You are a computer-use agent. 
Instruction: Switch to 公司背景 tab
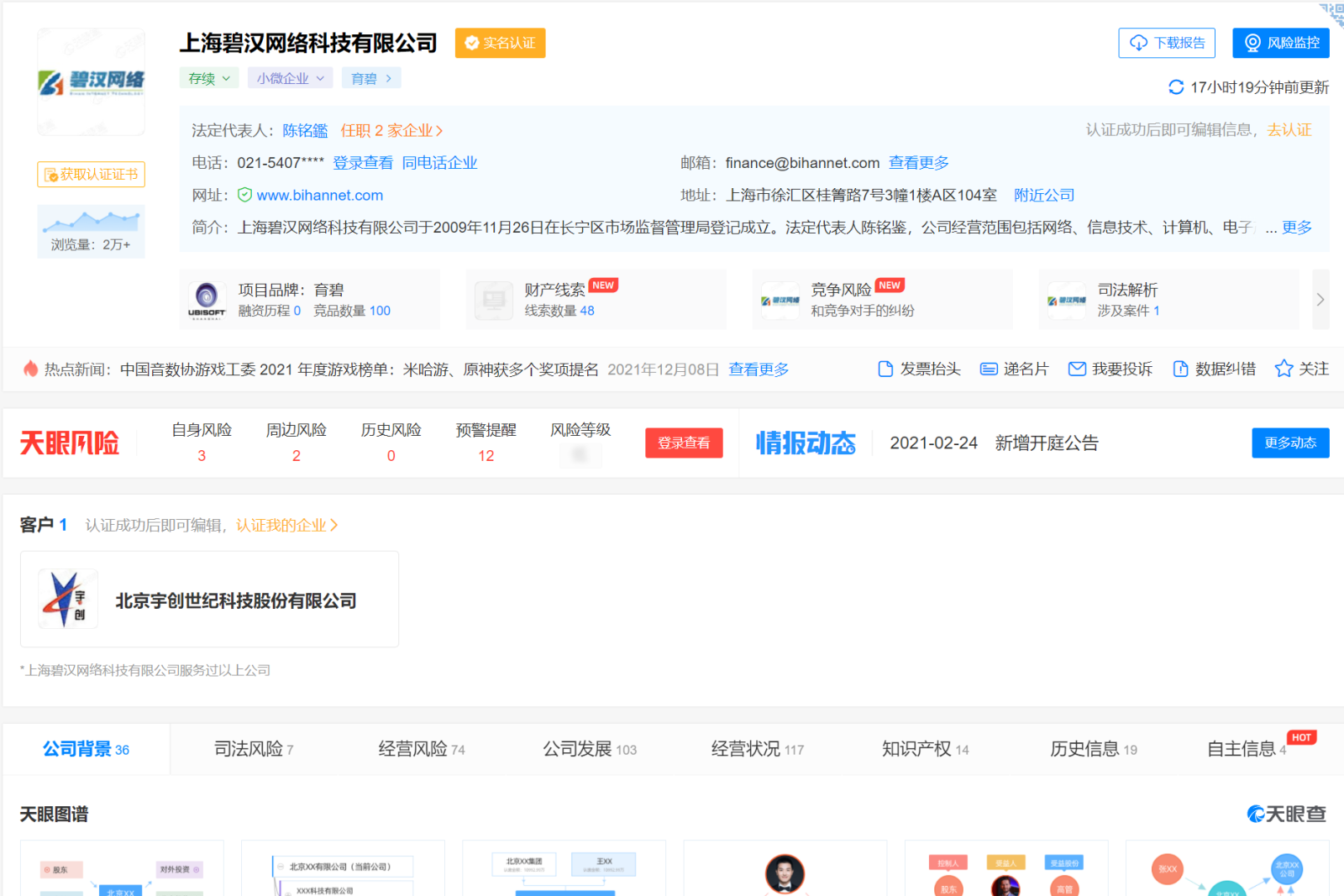pyautogui.click(x=86, y=749)
